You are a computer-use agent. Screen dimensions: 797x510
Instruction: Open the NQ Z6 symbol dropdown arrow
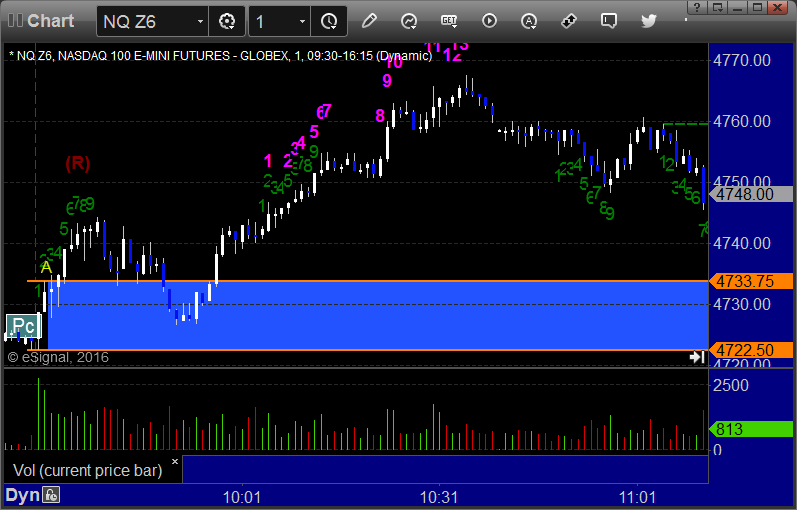pyautogui.click(x=200, y=21)
